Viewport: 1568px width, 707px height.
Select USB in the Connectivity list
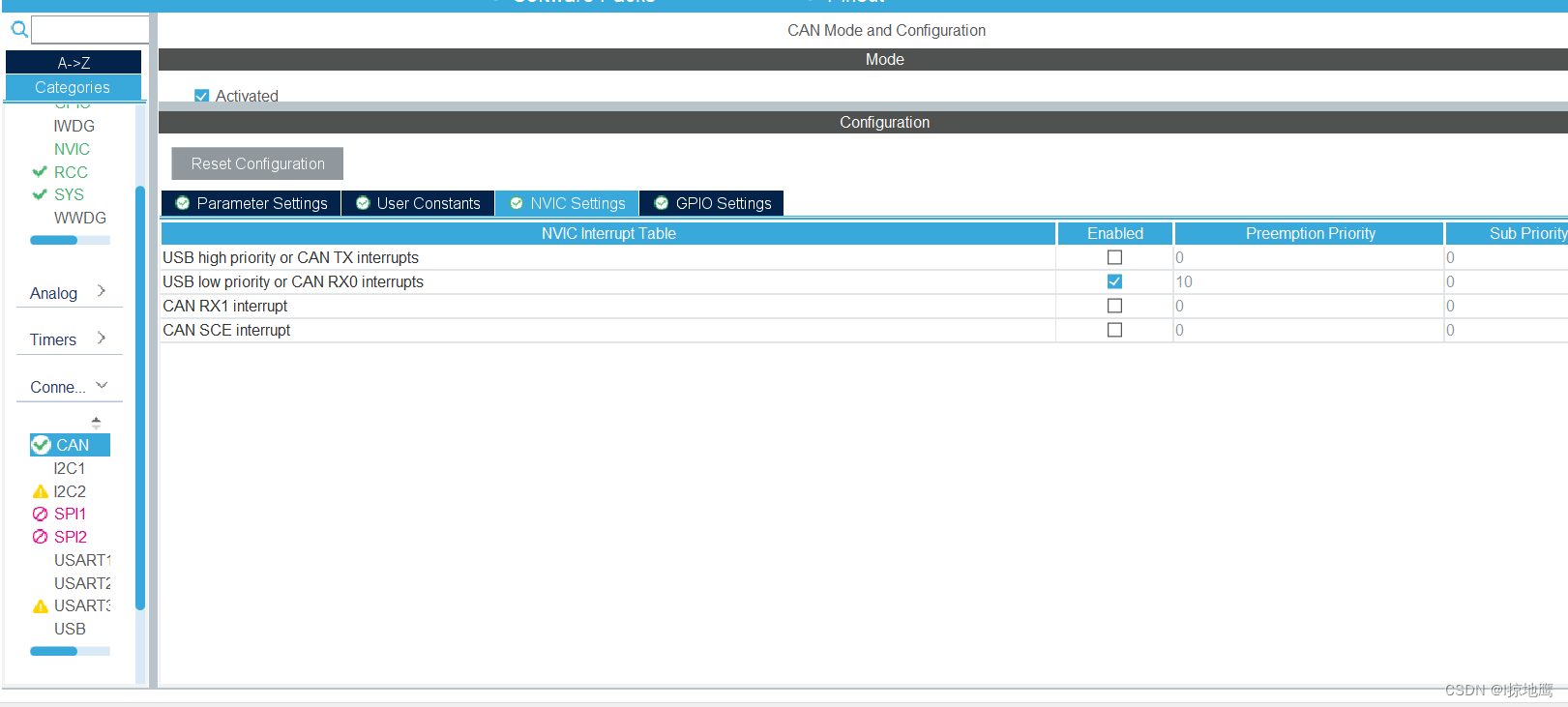[x=70, y=629]
